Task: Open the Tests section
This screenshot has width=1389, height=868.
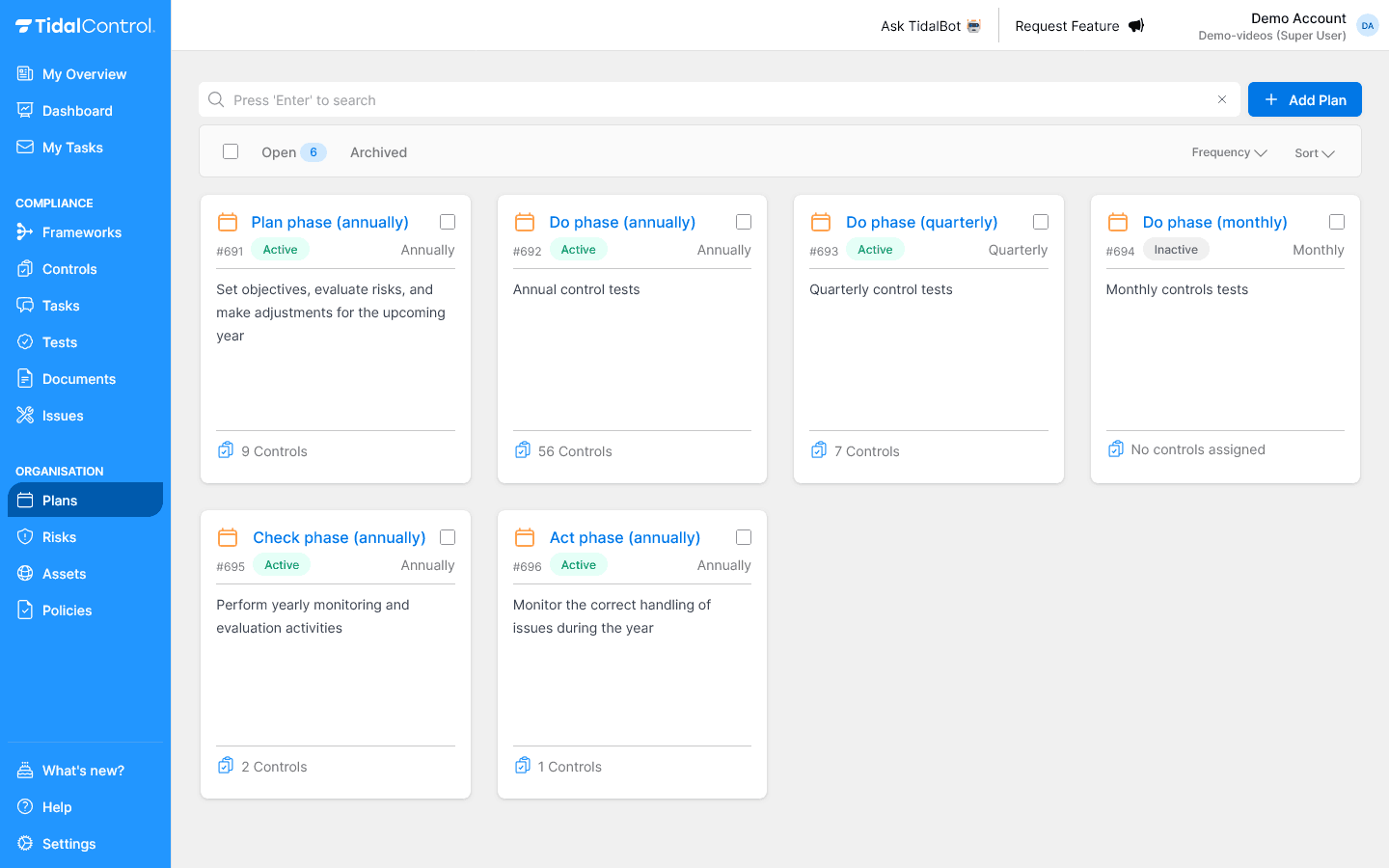Action: pos(61,342)
